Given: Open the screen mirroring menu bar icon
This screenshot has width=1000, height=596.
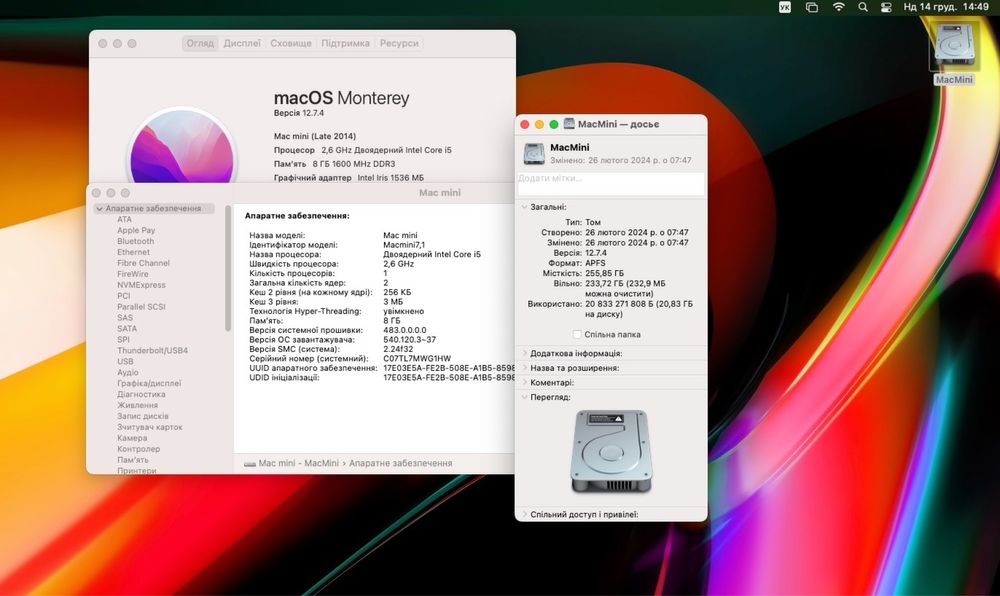Looking at the screenshot, I should pos(812,7).
